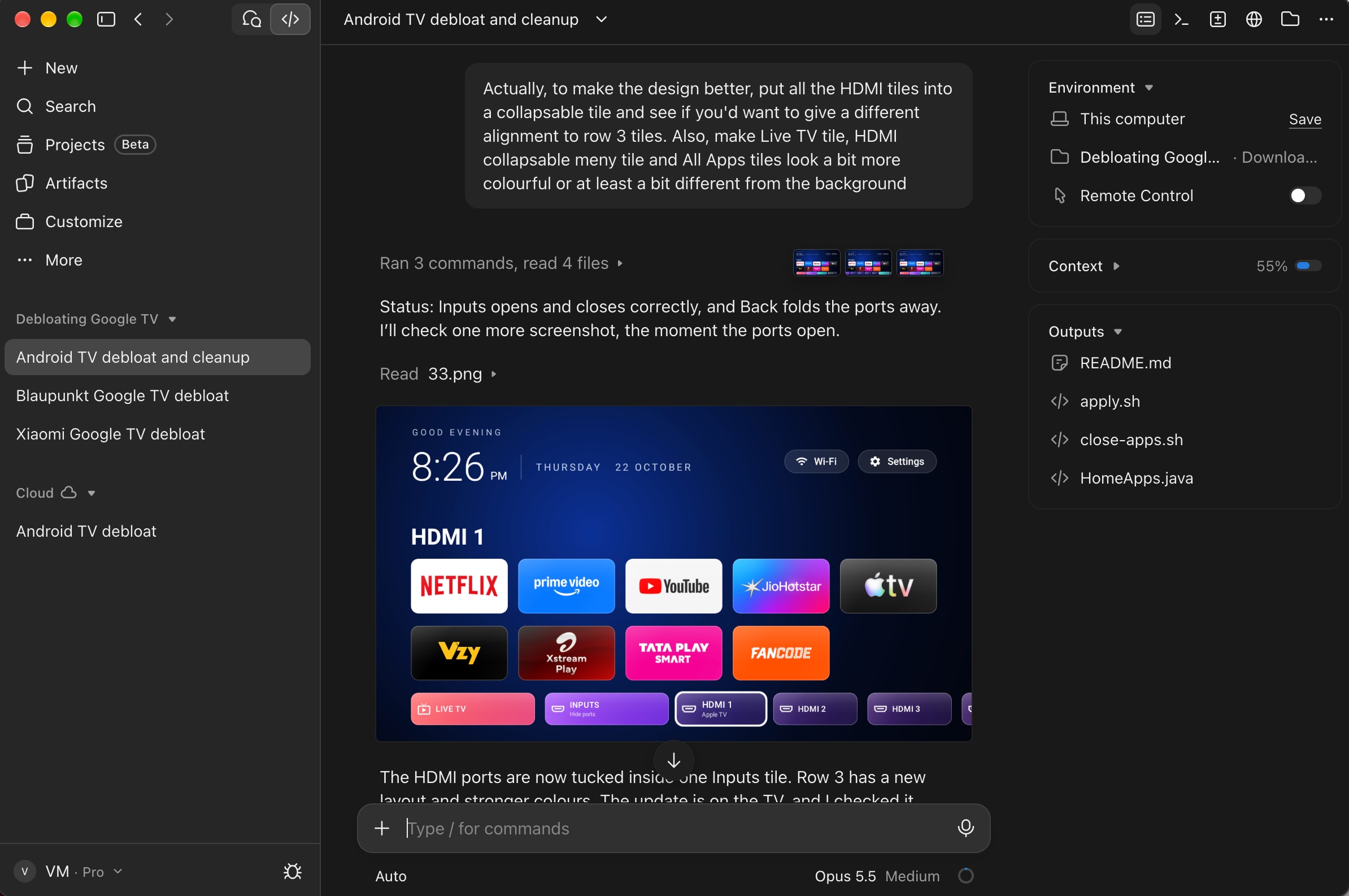Image resolution: width=1349 pixels, height=896 pixels.
Task: Click the plus attach icon in input
Action: [382, 828]
